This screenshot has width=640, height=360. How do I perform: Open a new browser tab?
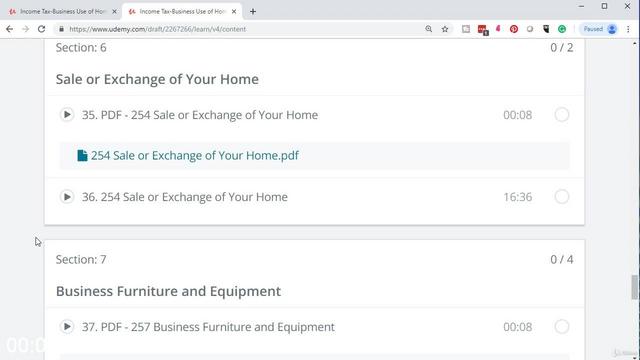tap(253, 11)
